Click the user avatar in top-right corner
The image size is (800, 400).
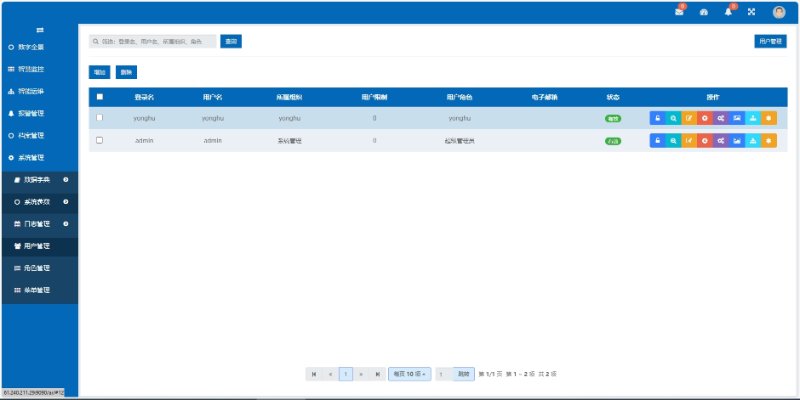779,12
